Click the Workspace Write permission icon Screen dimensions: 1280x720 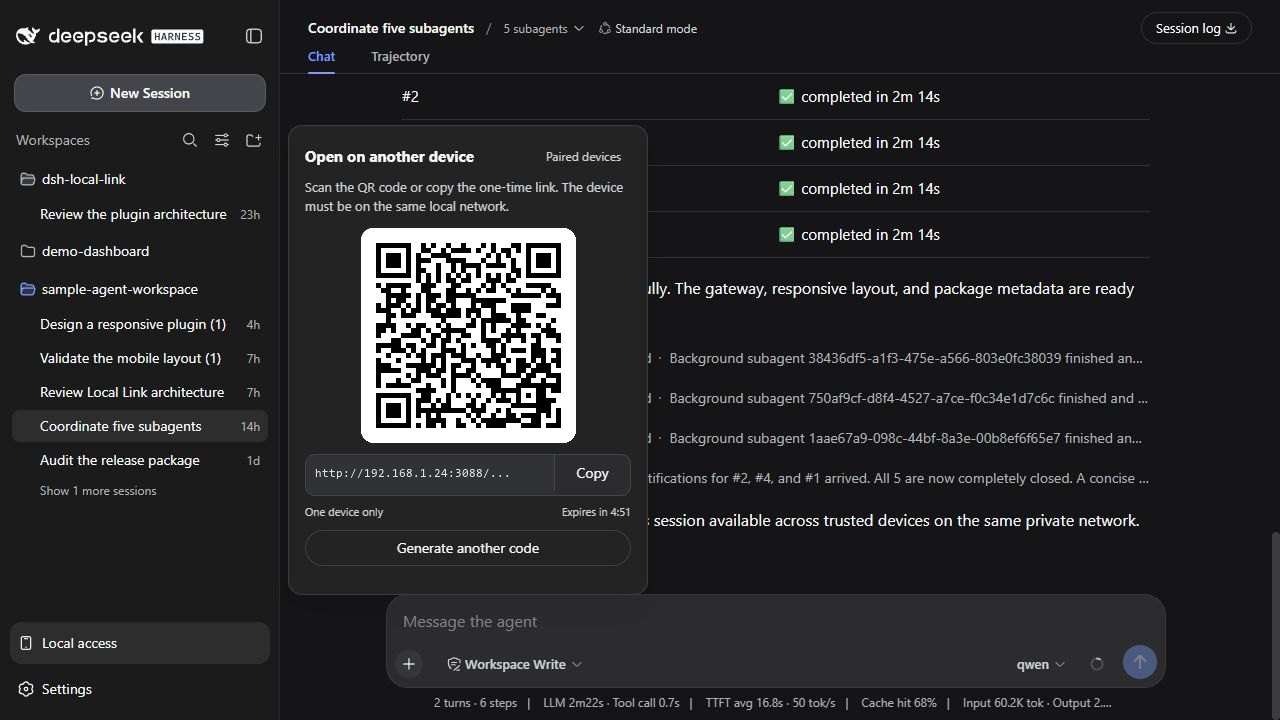pos(454,664)
